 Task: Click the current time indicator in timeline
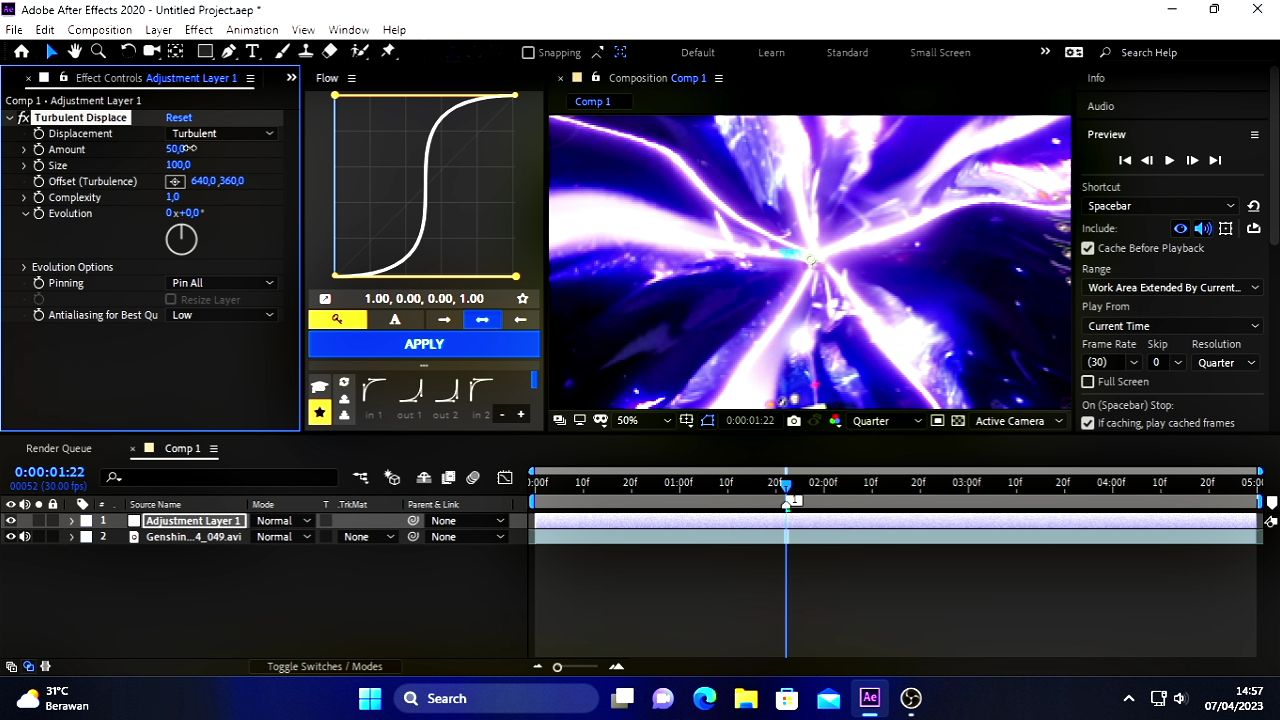pos(786,484)
